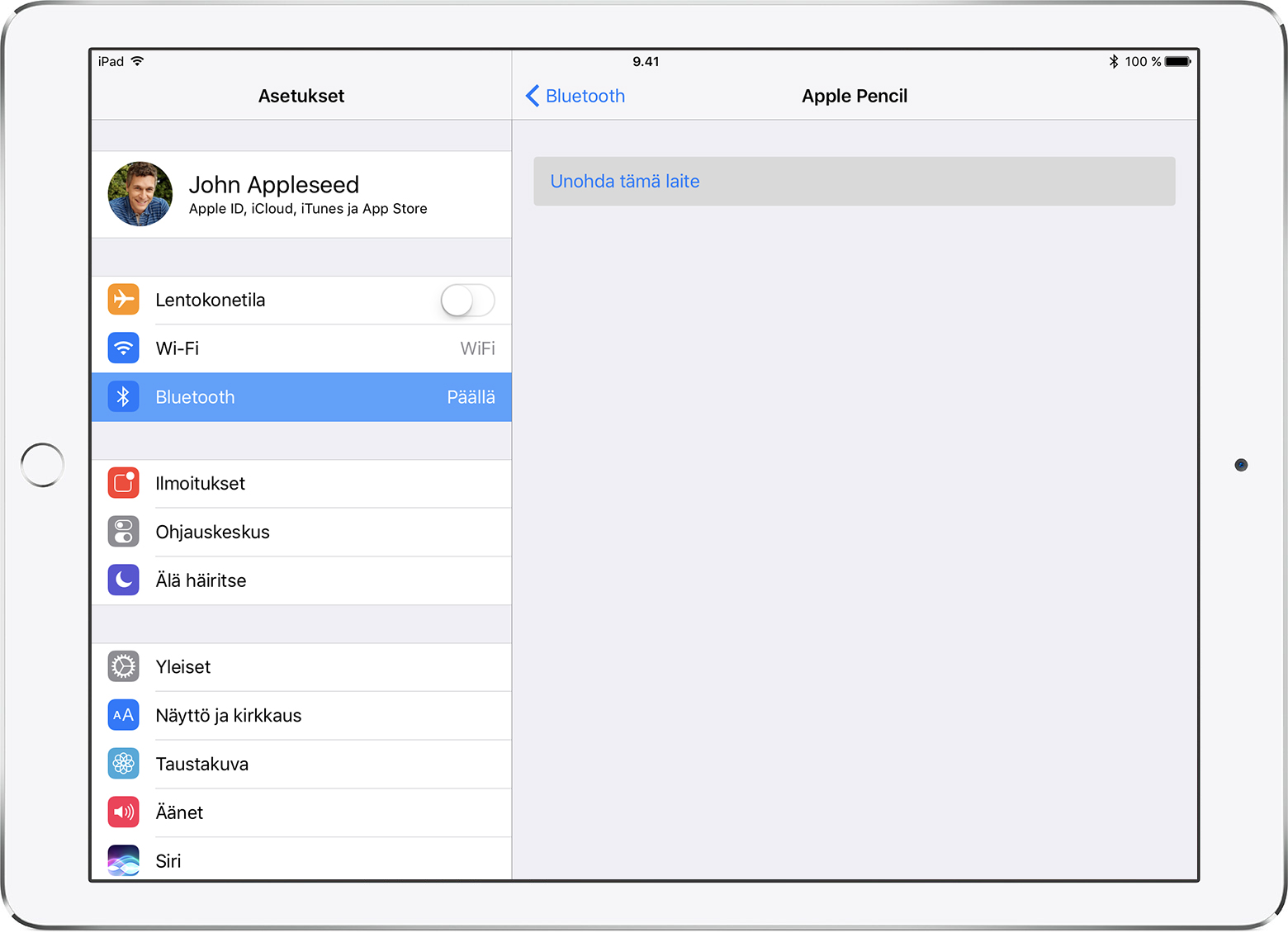Tap the Näyttö ja kirkkaus AA icon
The image size is (1288, 933).
tap(123, 715)
